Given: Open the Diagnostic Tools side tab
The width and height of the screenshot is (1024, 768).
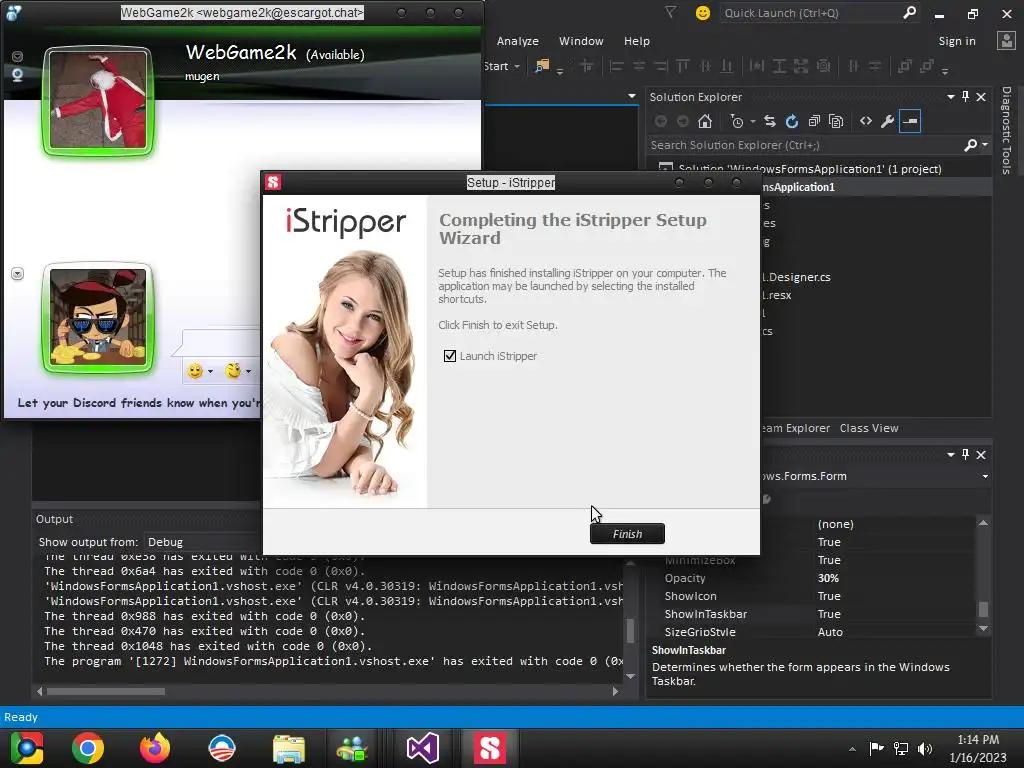Looking at the screenshot, I should tap(1006, 130).
